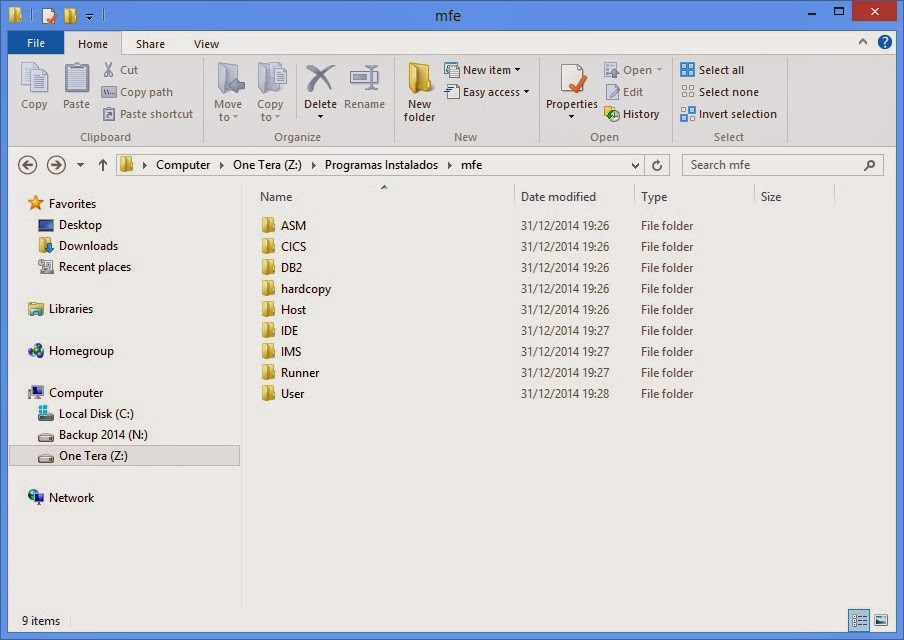The height and width of the screenshot is (640, 904).
Task: Click the Rename icon on the ribbon
Action: point(365,88)
